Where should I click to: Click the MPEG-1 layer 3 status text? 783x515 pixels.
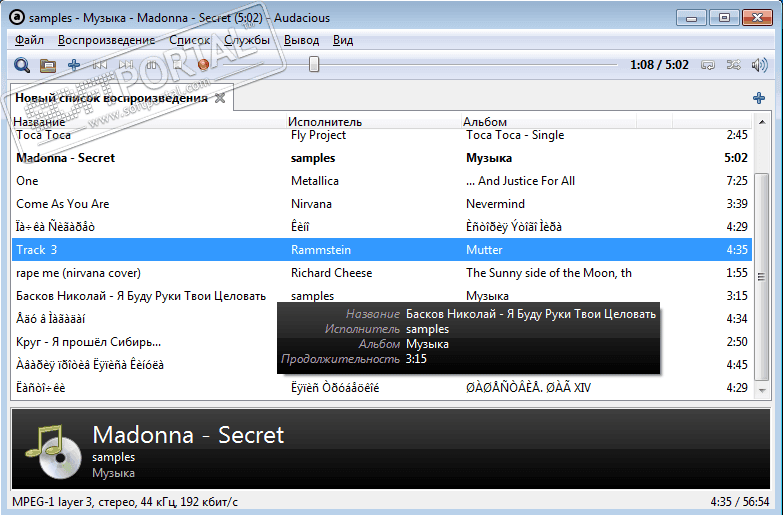[125, 502]
